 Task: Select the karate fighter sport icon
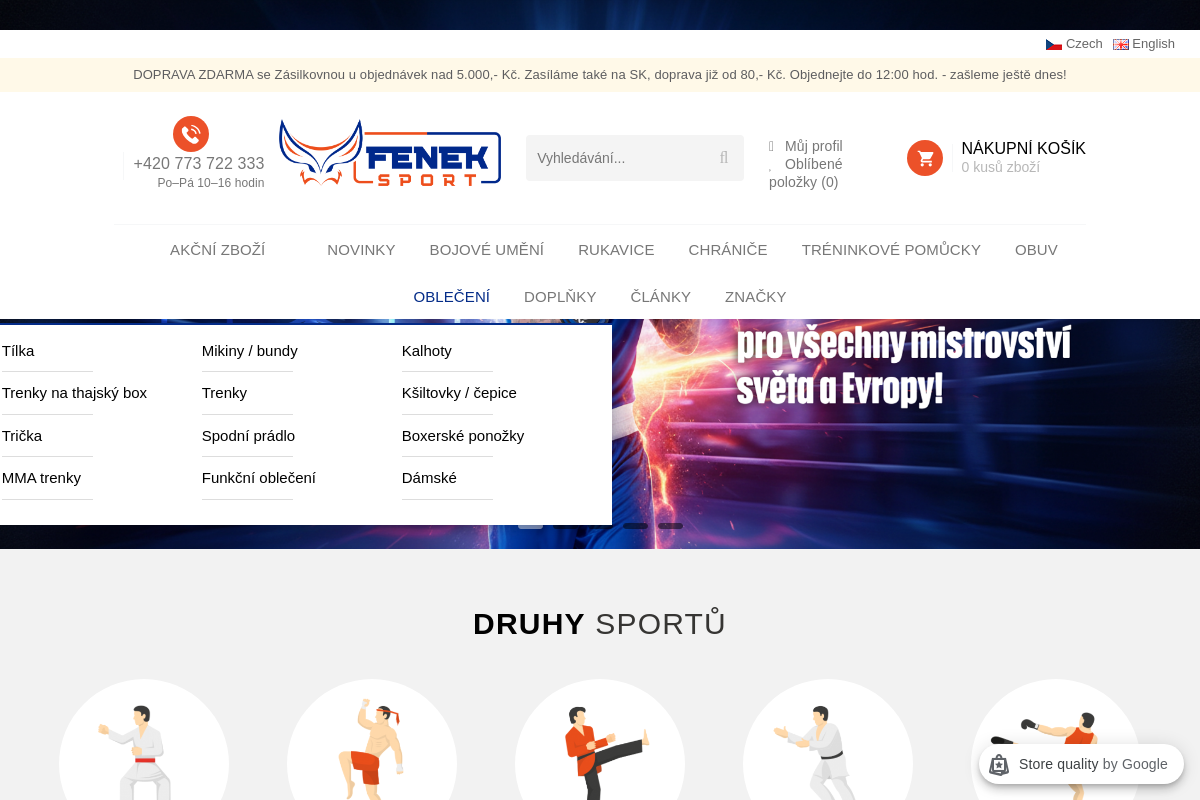click(144, 752)
